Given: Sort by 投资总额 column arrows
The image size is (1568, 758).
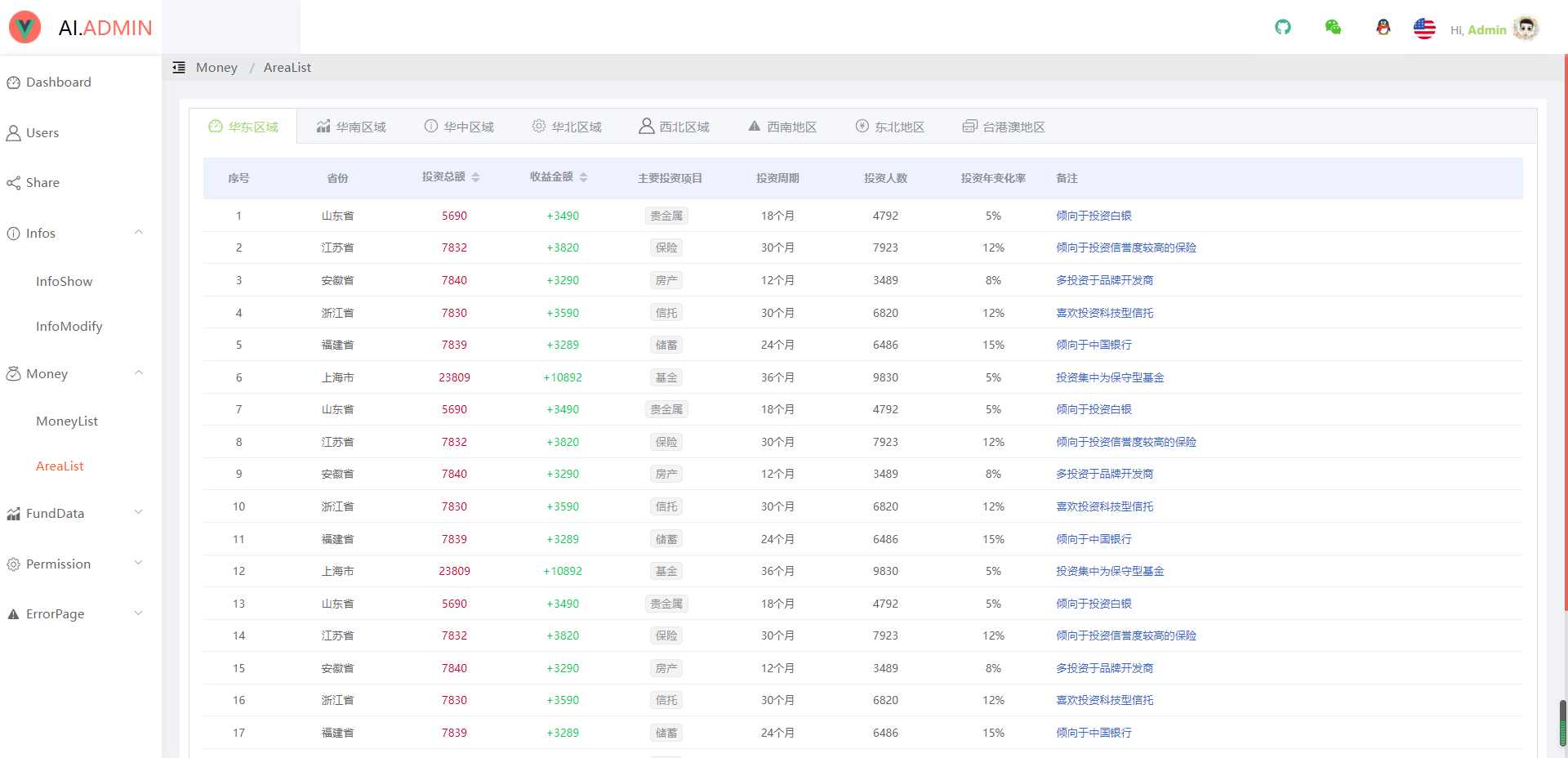Looking at the screenshot, I should (x=475, y=177).
